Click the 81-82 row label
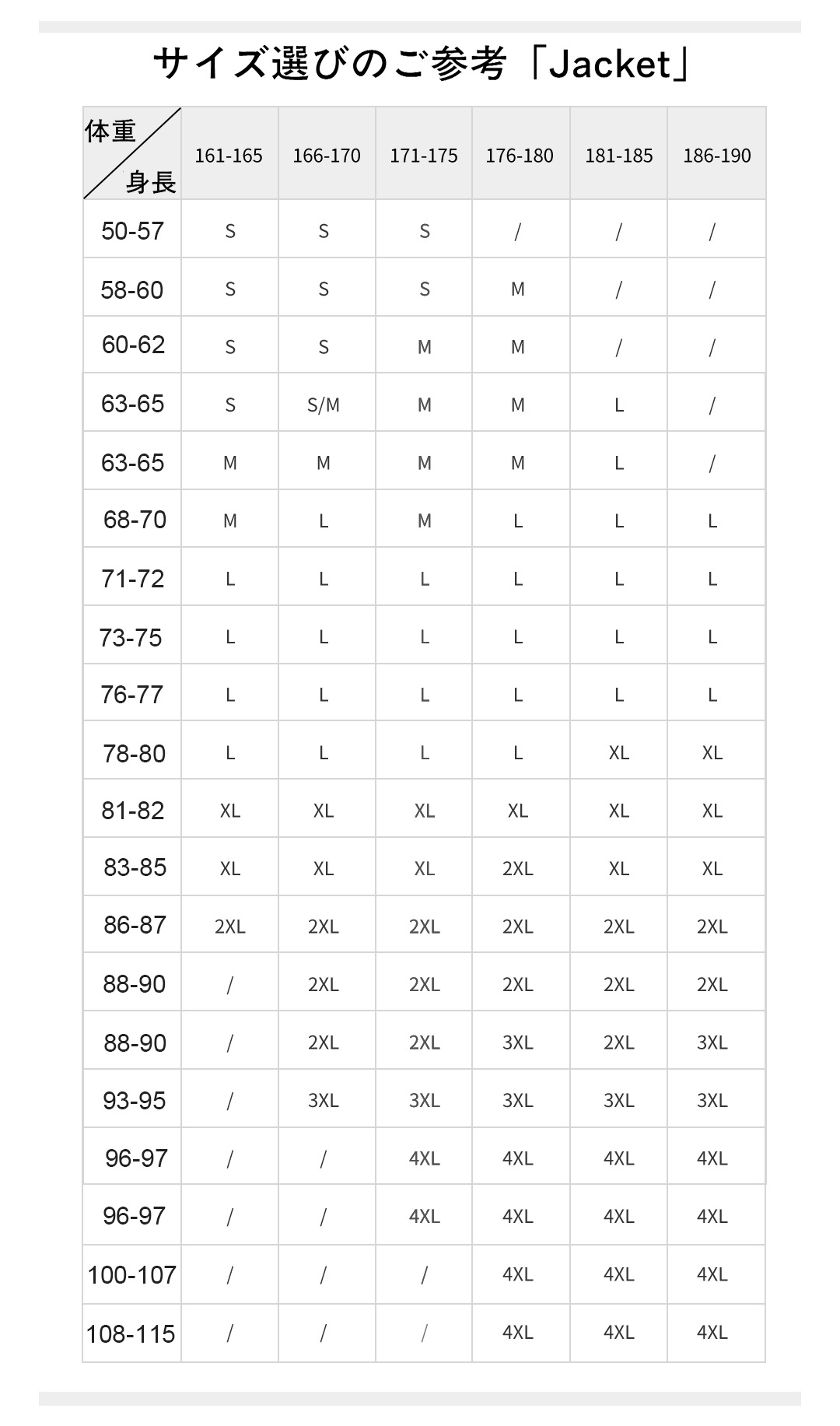 tap(133, 811)
